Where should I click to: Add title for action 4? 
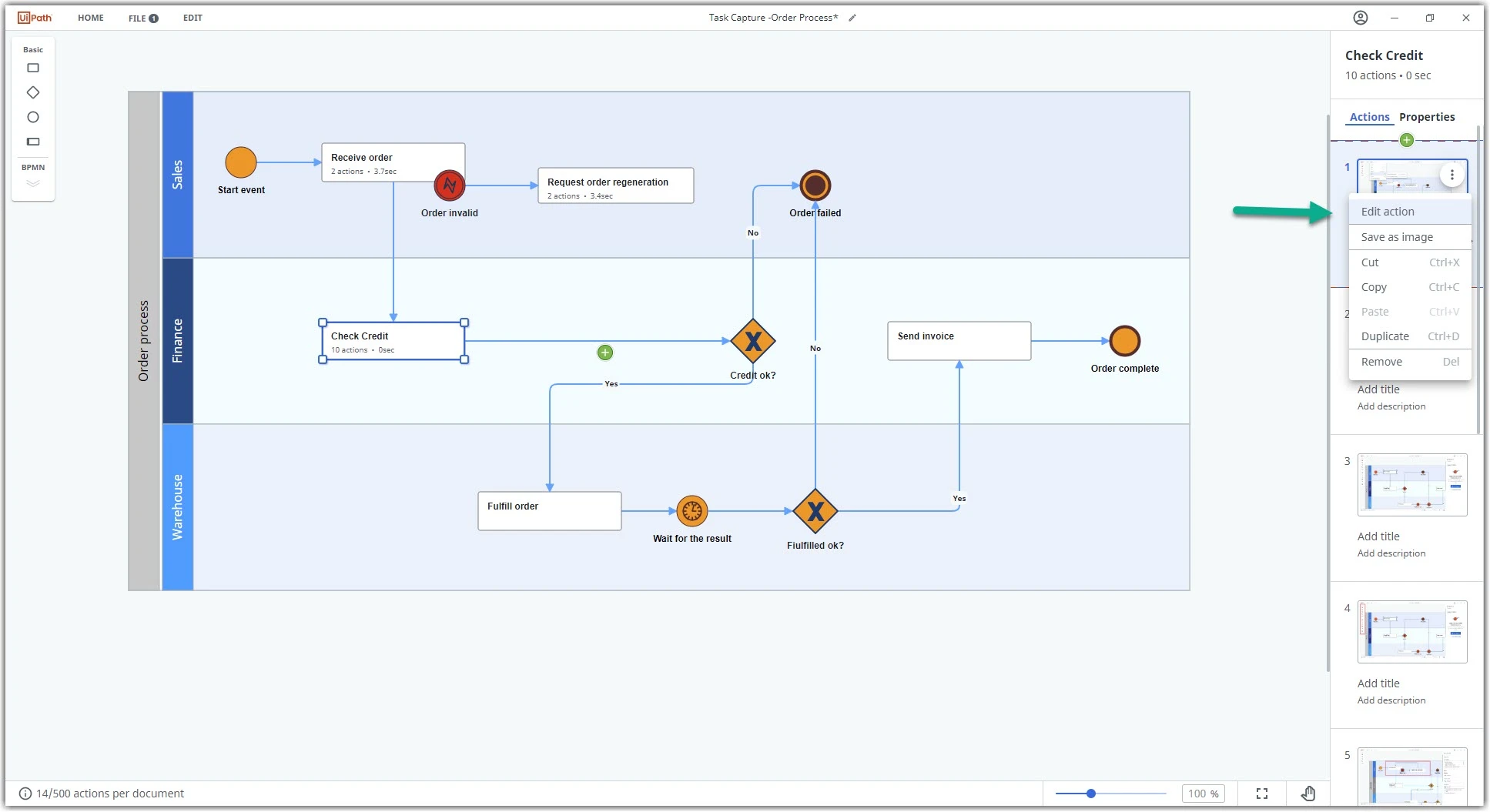pyautogui.click(x=1378, y=683)
